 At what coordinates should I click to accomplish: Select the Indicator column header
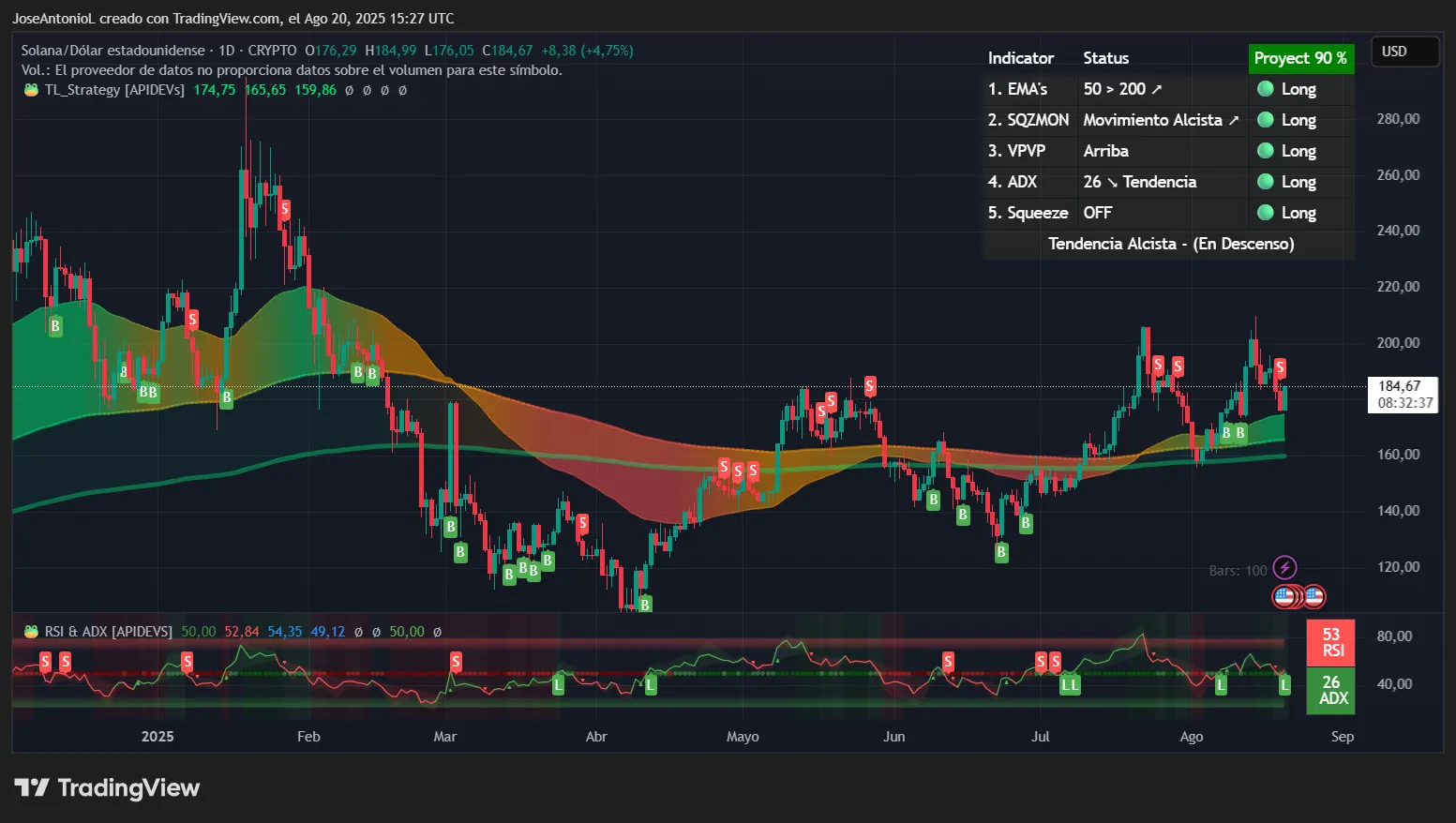click(1021, 57)
